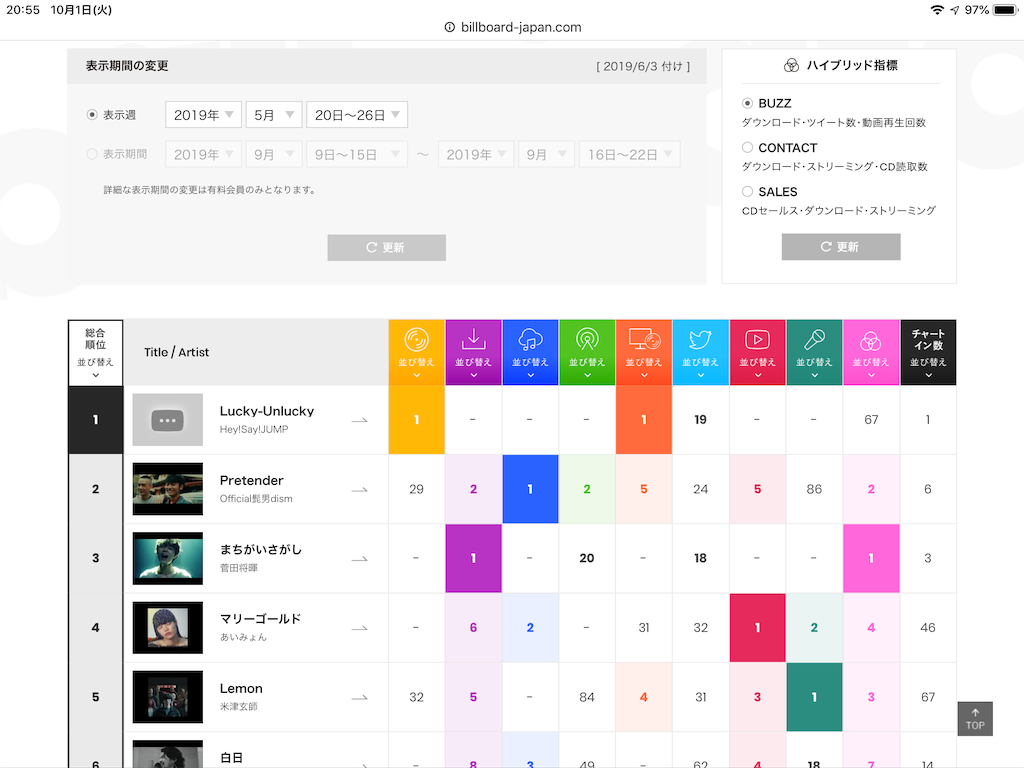Click the red rank 1 video cell for マリーゴールド
The height and width of the screenshot is (768, 1024).
(758, 628)
